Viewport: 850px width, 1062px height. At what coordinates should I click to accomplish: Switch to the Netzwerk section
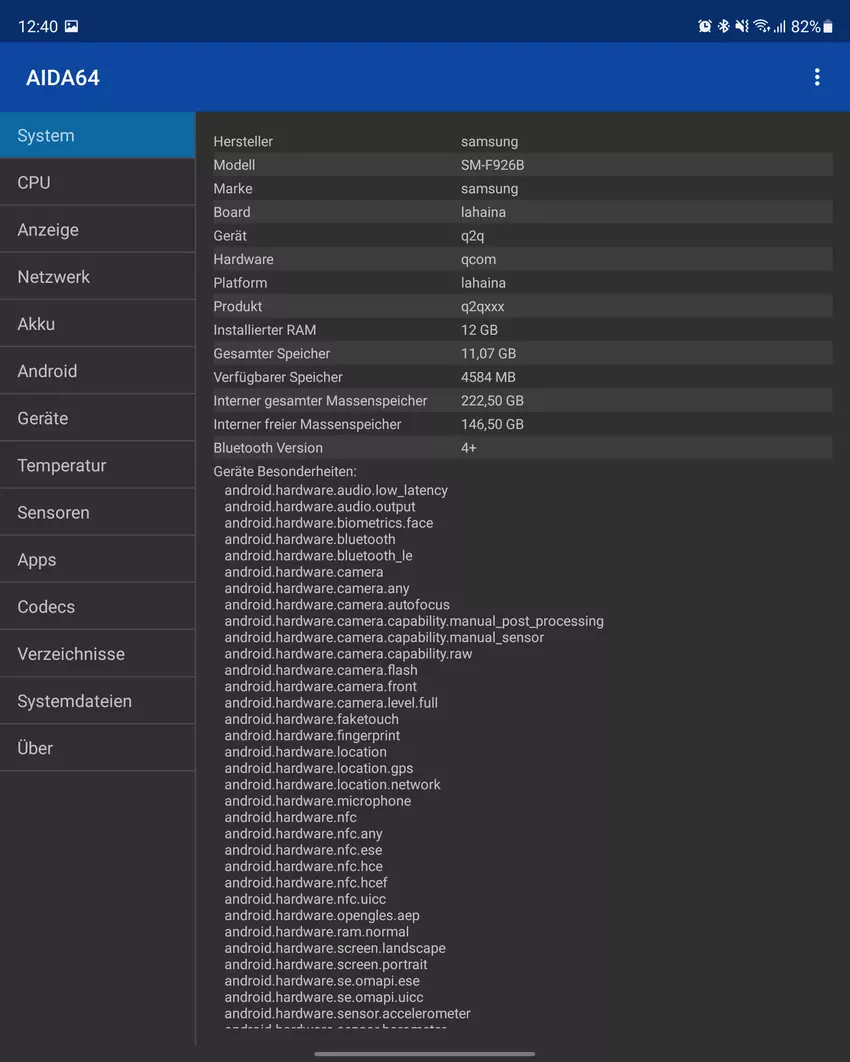pos(97,277)
